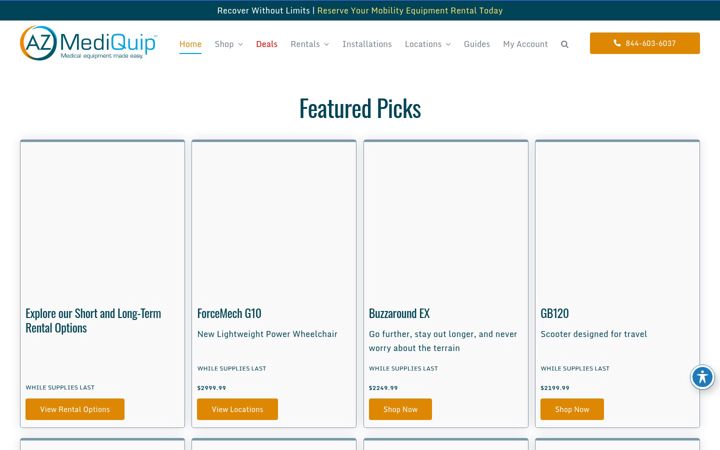
Task: Click the $2199.99 price text
Action: [555, 388]
